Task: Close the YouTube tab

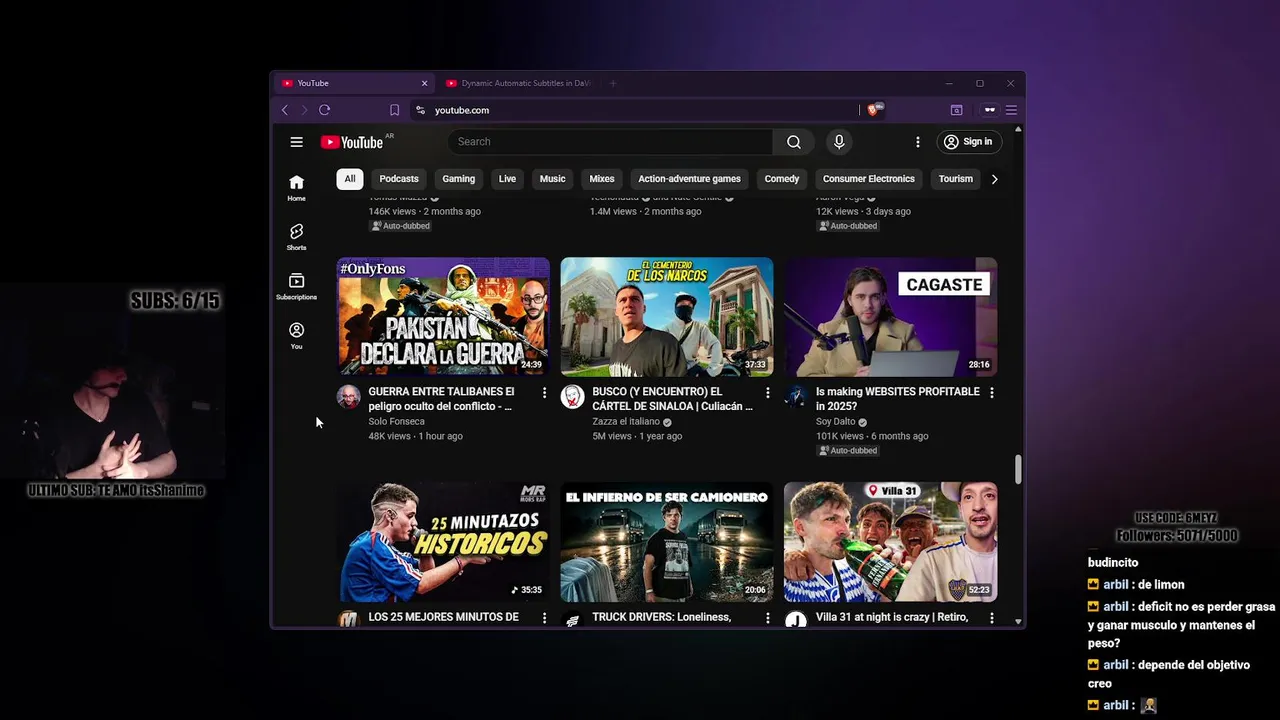Action: (424, 83)
